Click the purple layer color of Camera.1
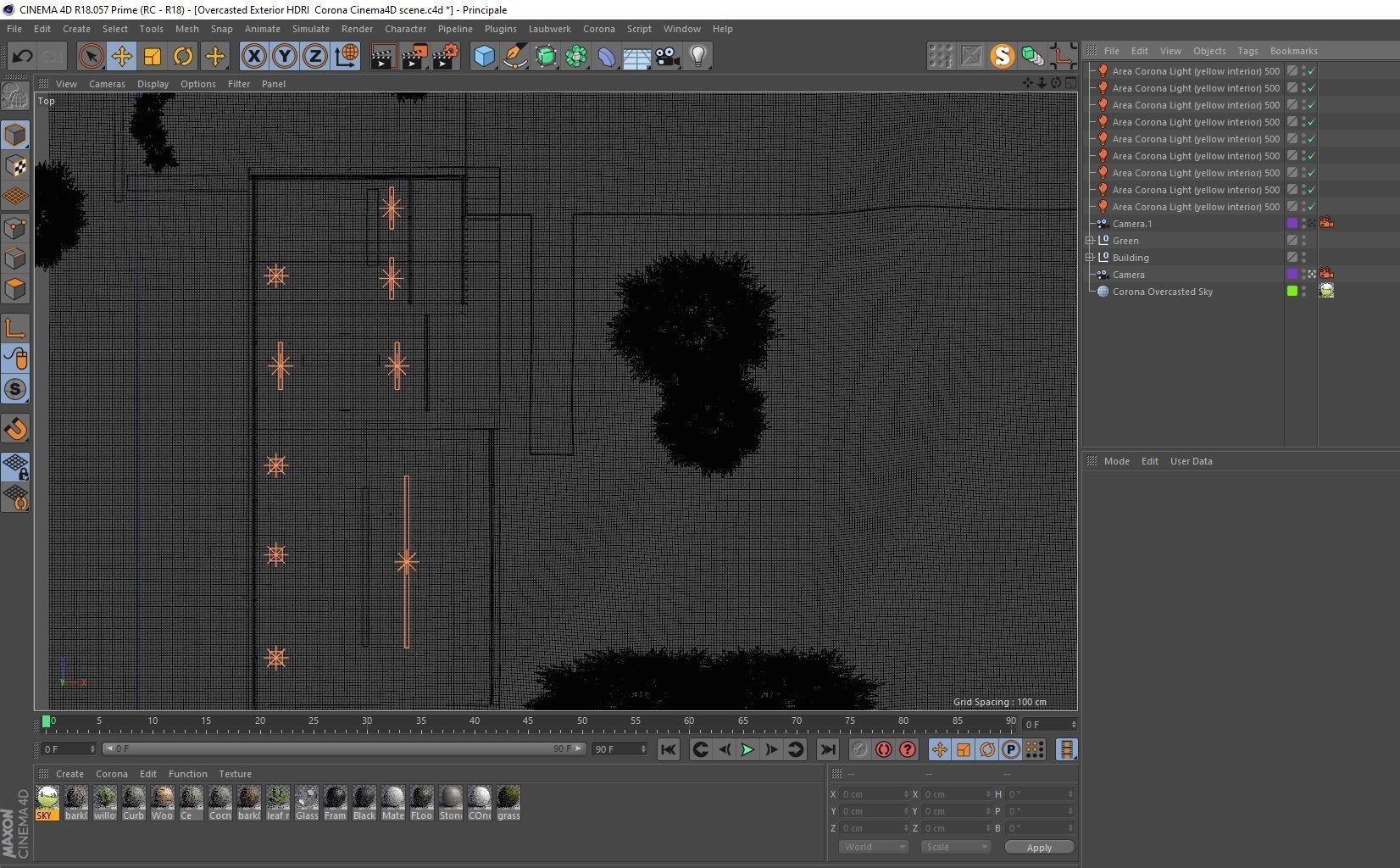The height and width of the screenshot is (868, 1400). [x=1292, y=224]
